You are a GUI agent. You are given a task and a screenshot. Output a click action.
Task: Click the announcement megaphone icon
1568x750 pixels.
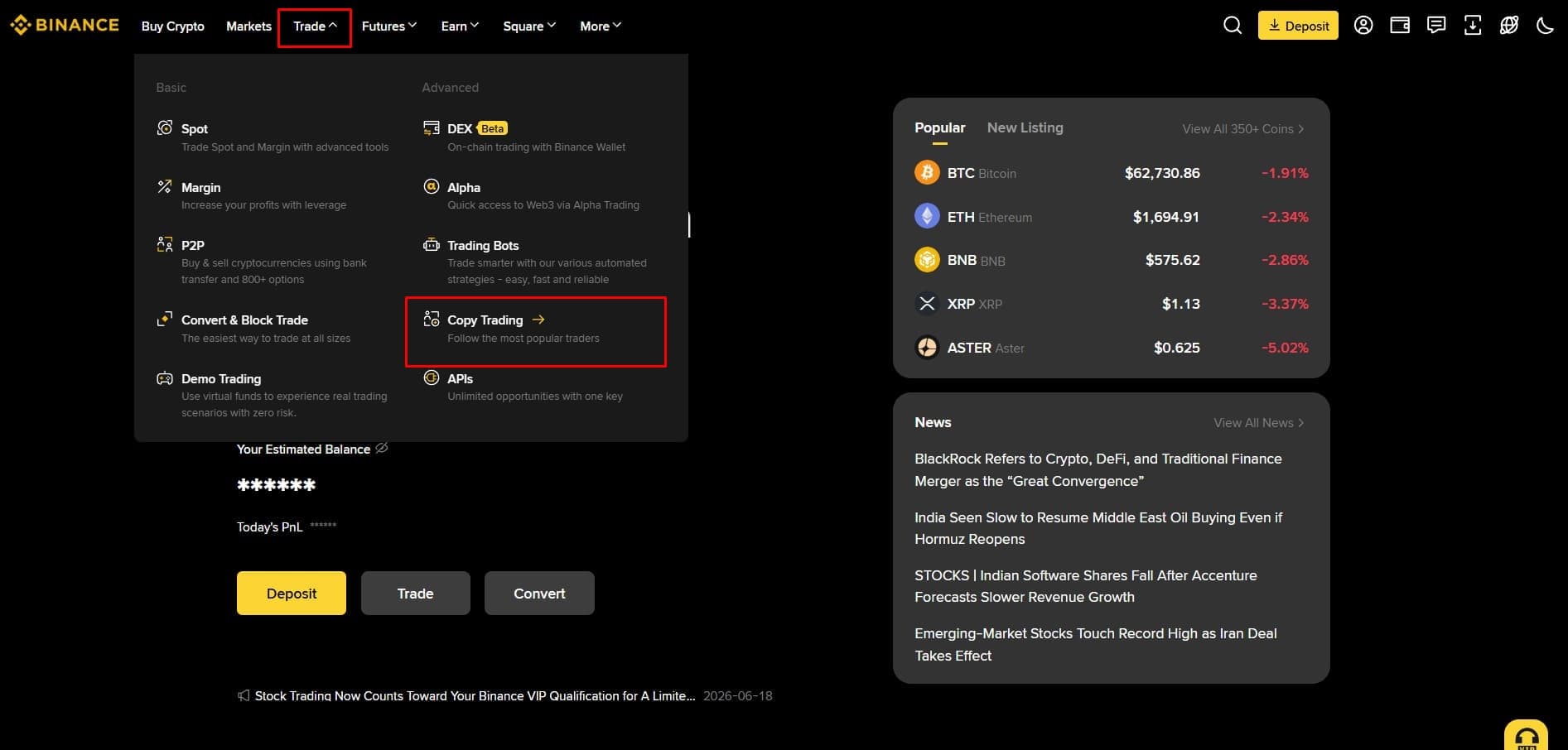coord(244,695)
